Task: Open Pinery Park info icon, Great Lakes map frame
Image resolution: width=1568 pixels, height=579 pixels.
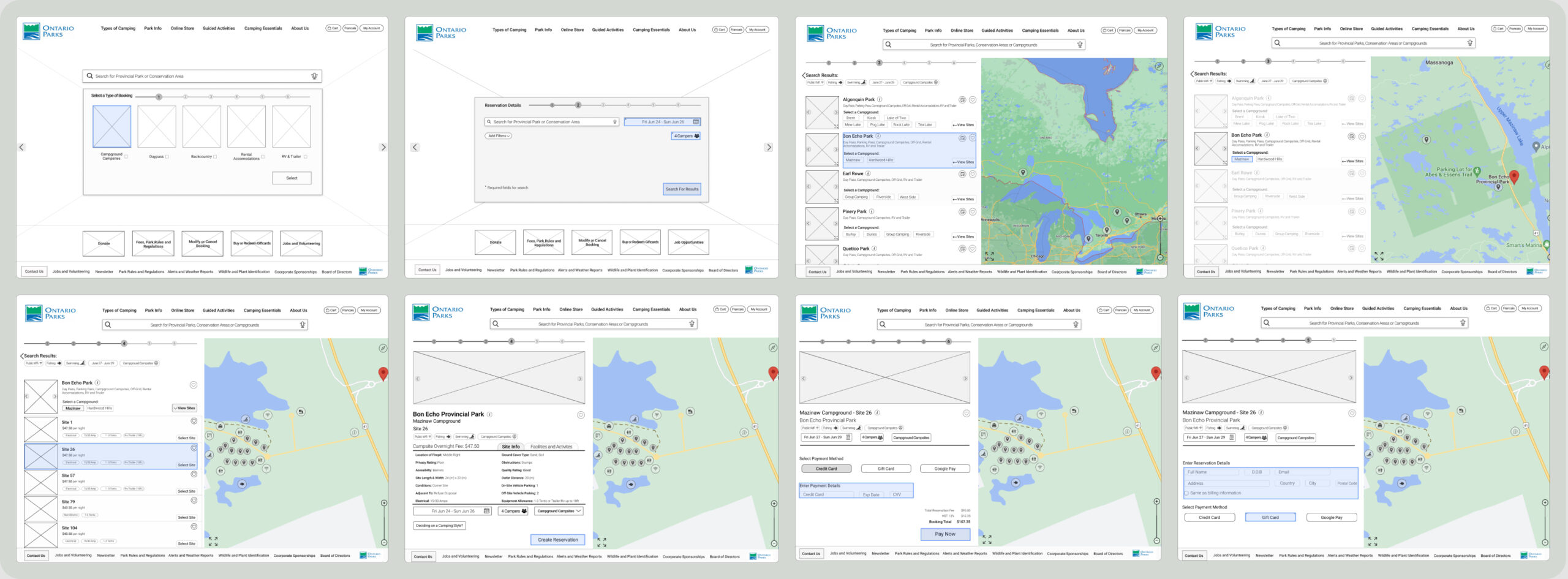Action: (872, 211)
